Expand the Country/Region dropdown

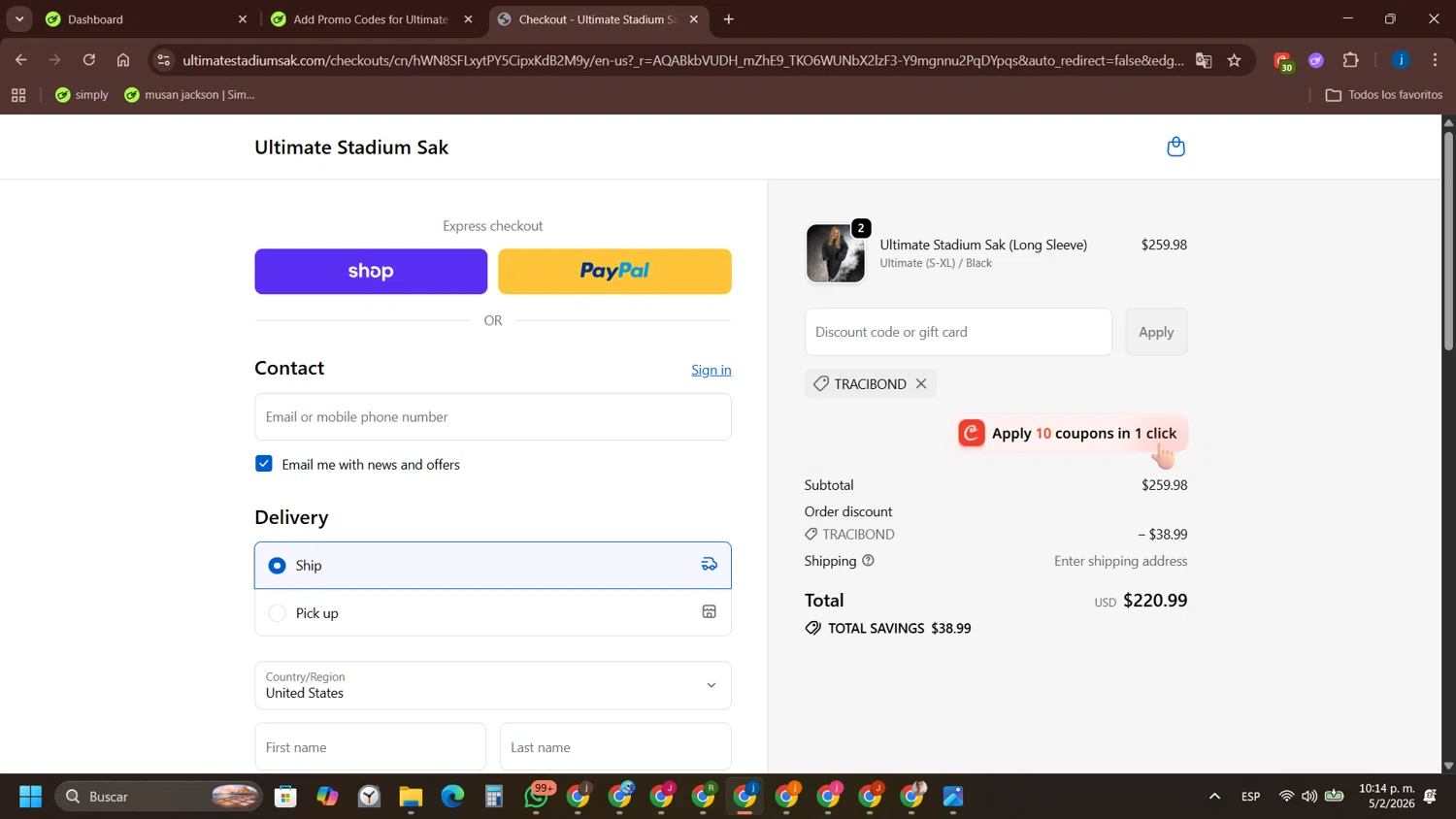[x=493, y=685]
